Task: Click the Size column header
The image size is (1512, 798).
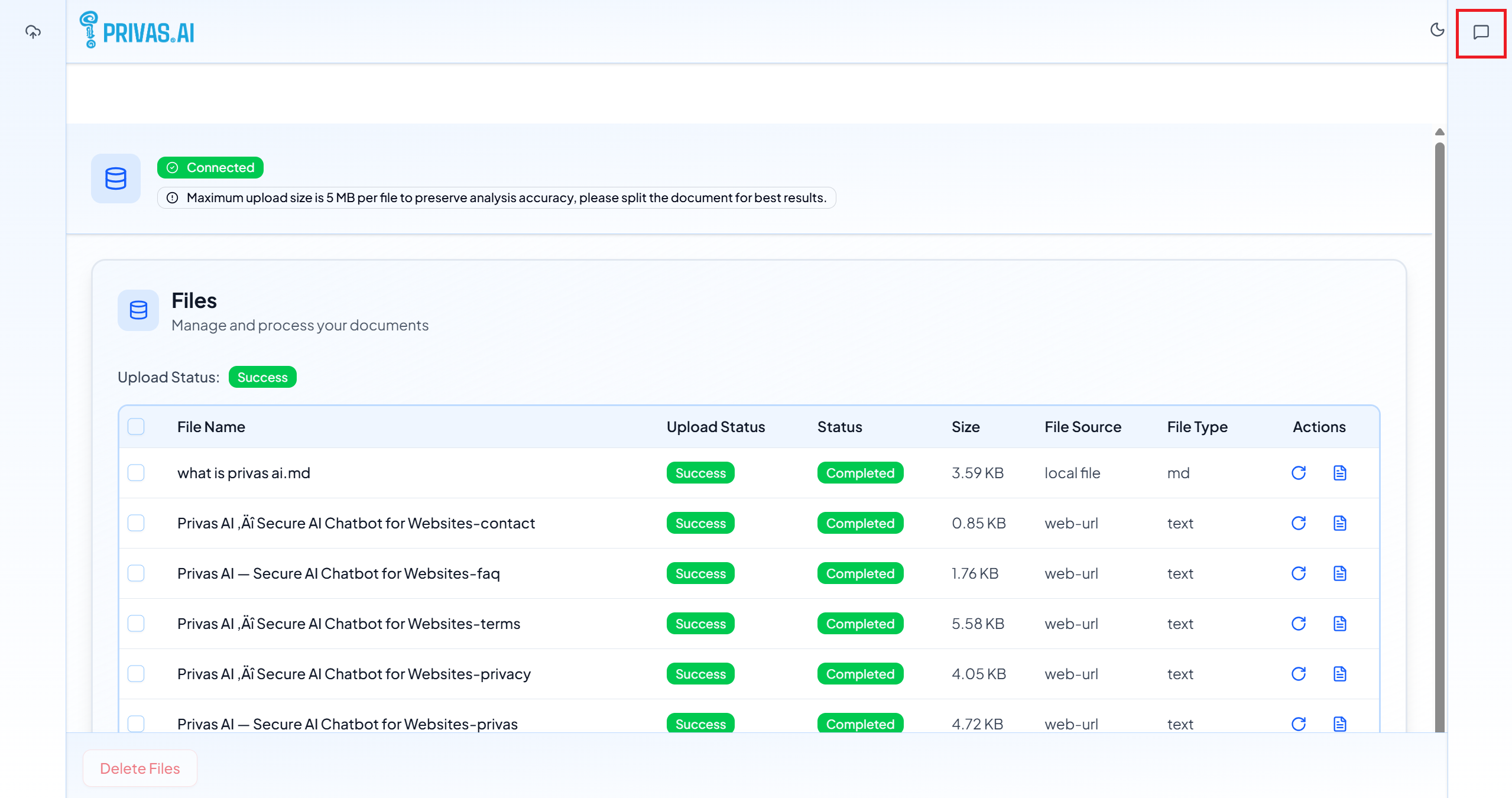Action: tap(965, 427)
